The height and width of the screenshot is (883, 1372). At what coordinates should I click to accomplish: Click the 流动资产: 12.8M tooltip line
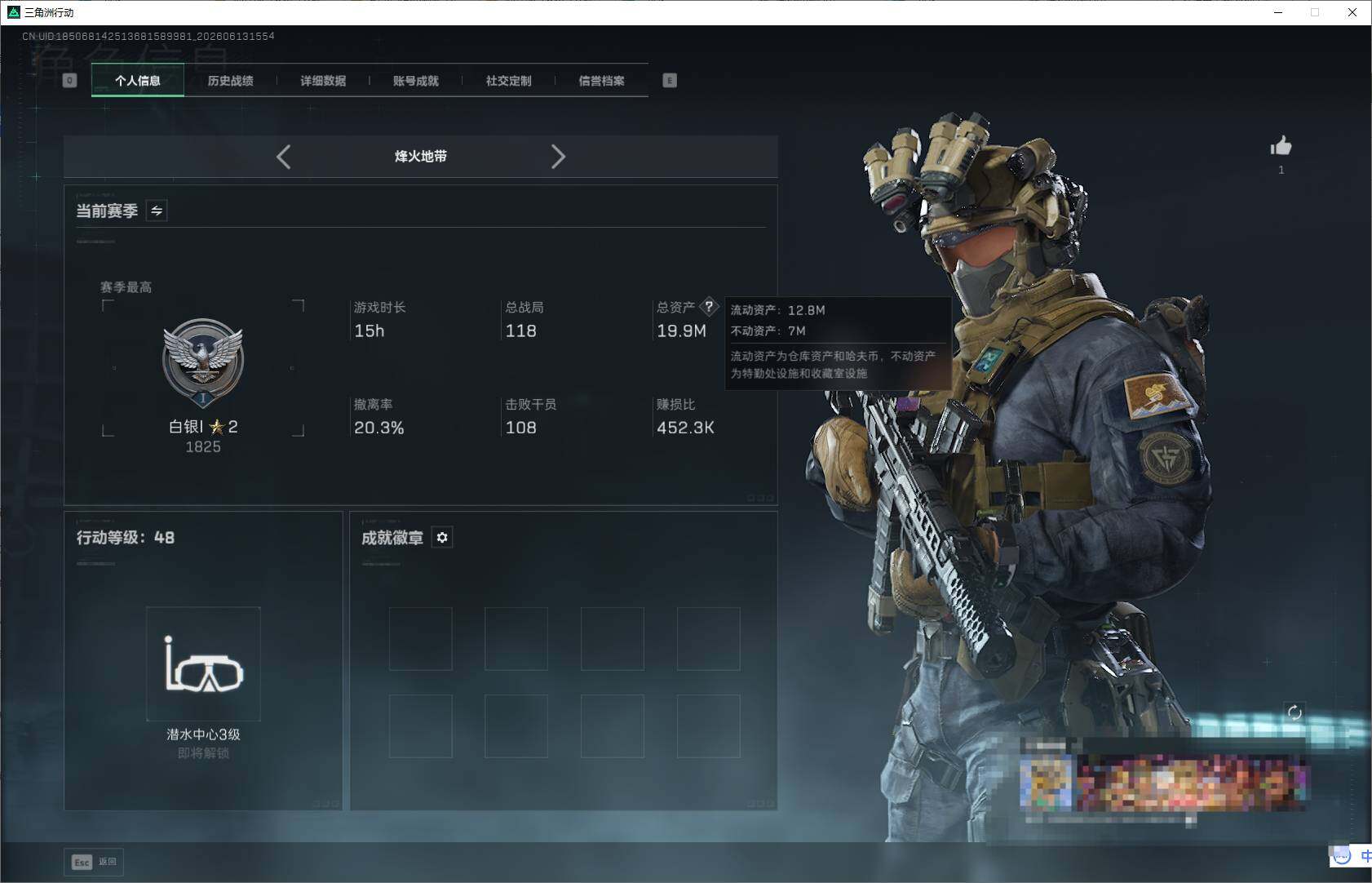pyautogui.click(x=777, y=310)
